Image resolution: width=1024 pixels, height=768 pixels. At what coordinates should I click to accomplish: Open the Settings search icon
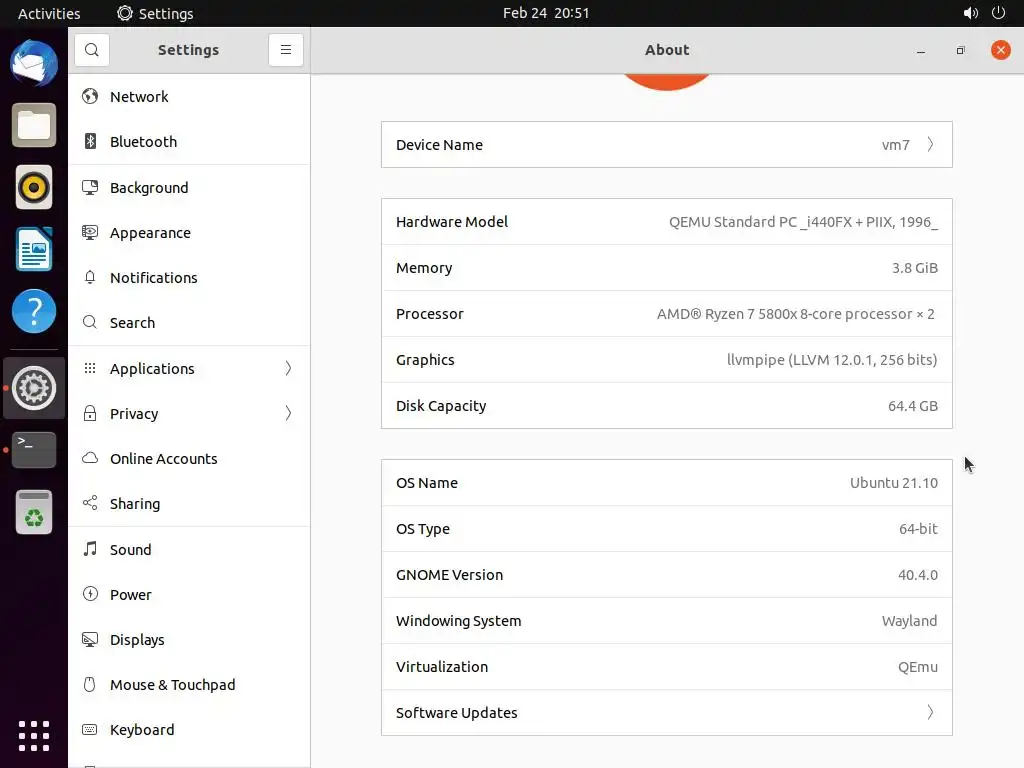[x=91, y=50]
